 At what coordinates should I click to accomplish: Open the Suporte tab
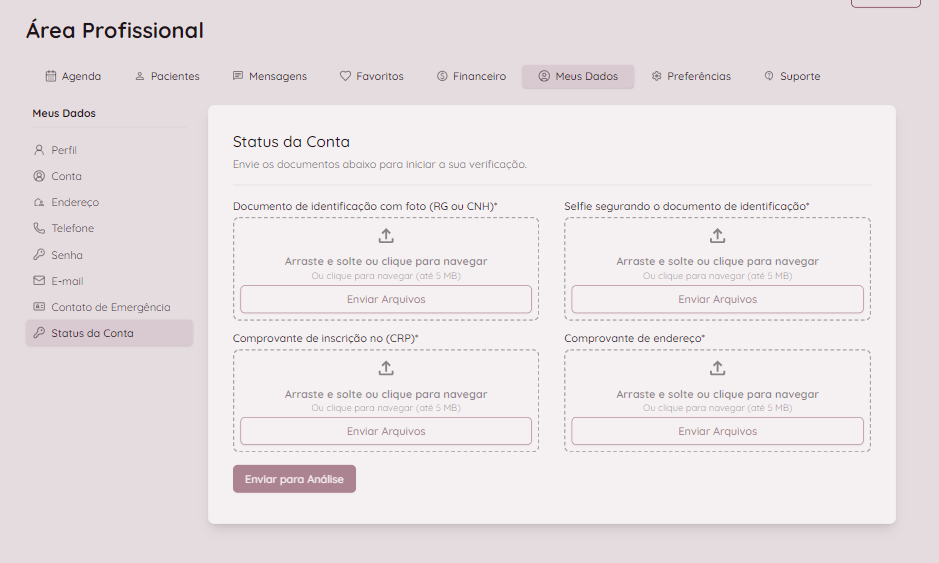point(792,76)
